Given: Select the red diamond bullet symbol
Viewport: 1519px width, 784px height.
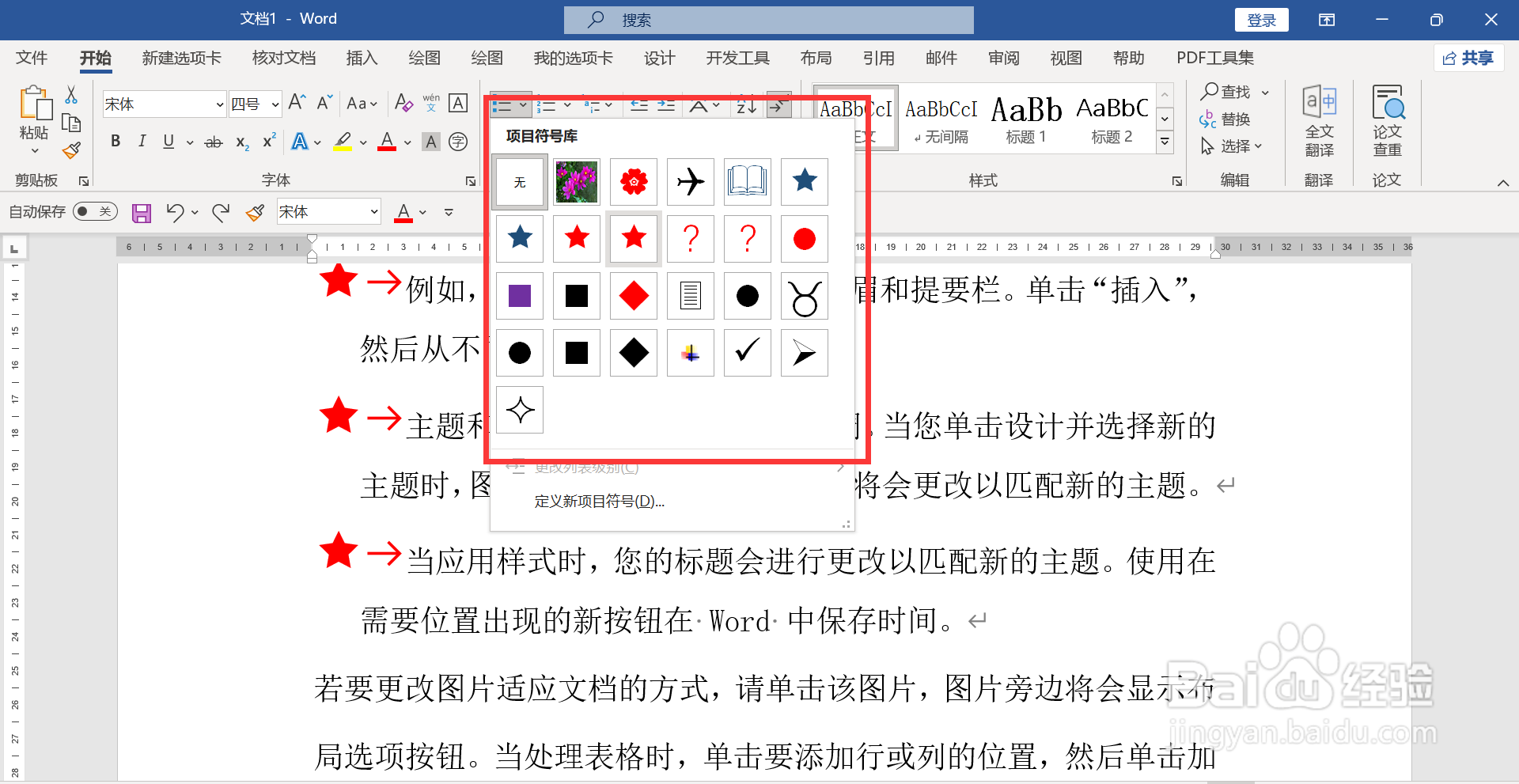Looking at the screenshot, I should click(x=634, y=296).
